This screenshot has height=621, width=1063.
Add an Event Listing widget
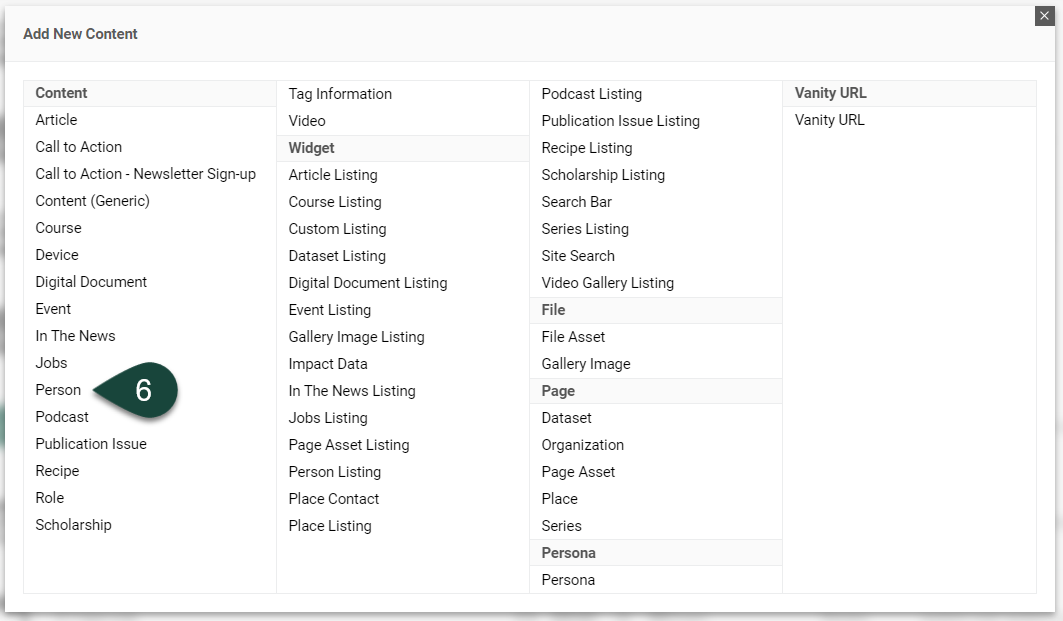click(x=330, y=310)
